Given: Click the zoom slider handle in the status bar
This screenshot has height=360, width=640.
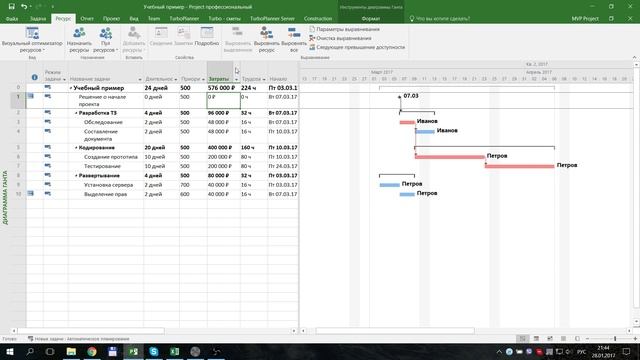Looking at the screenshot, I should click(615, 339).
